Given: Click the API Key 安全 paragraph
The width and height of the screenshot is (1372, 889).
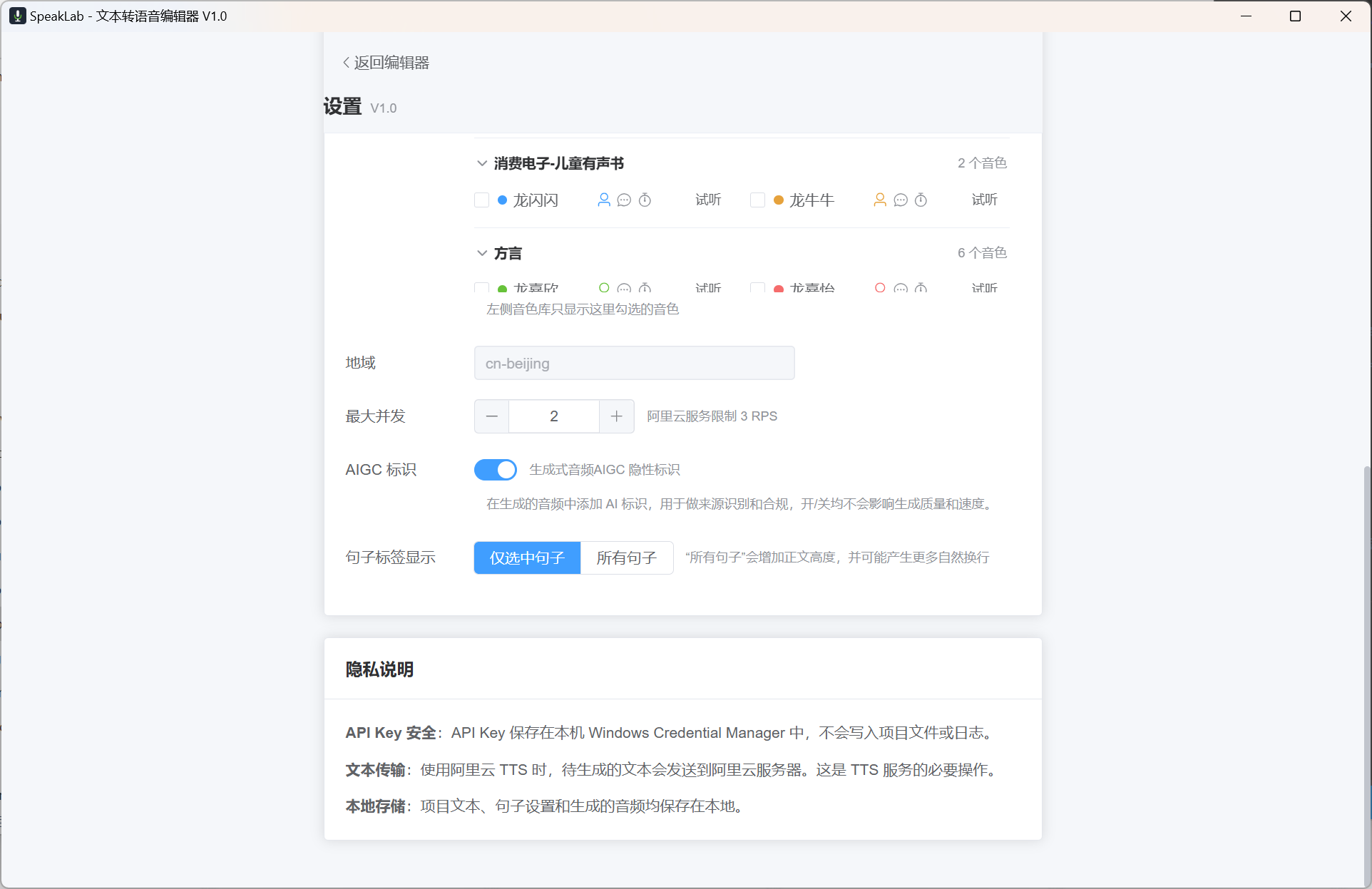Looking at the screenshot, I should [671, 733].
